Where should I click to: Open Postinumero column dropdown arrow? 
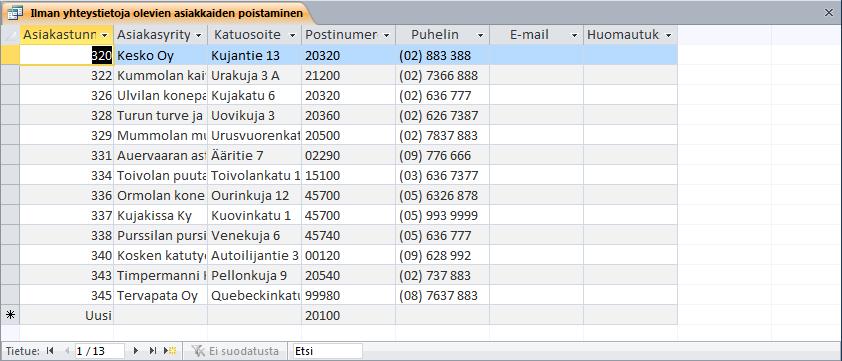pos(387,35)
